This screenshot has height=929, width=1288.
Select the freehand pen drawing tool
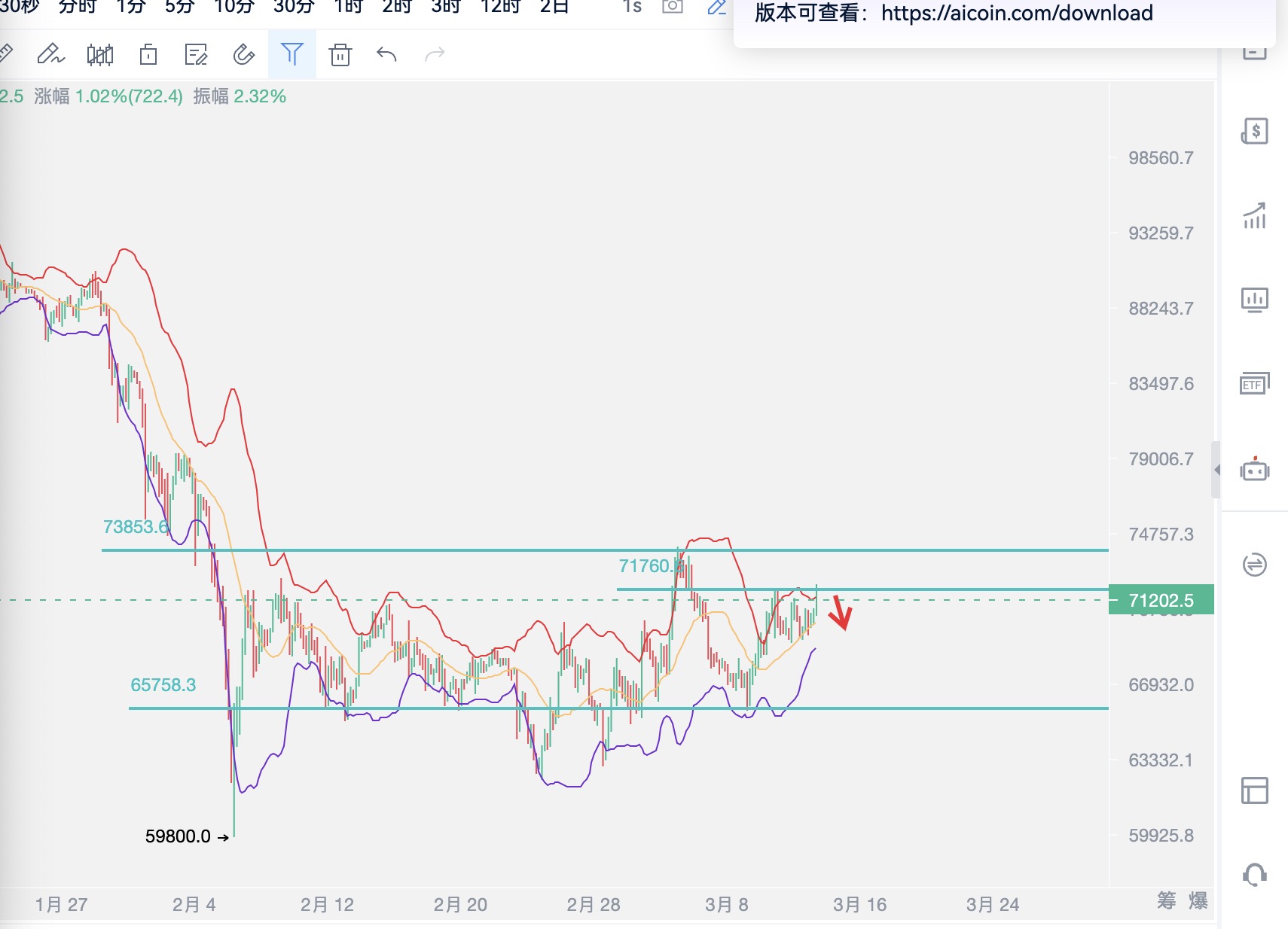click(x=50, y=54)
